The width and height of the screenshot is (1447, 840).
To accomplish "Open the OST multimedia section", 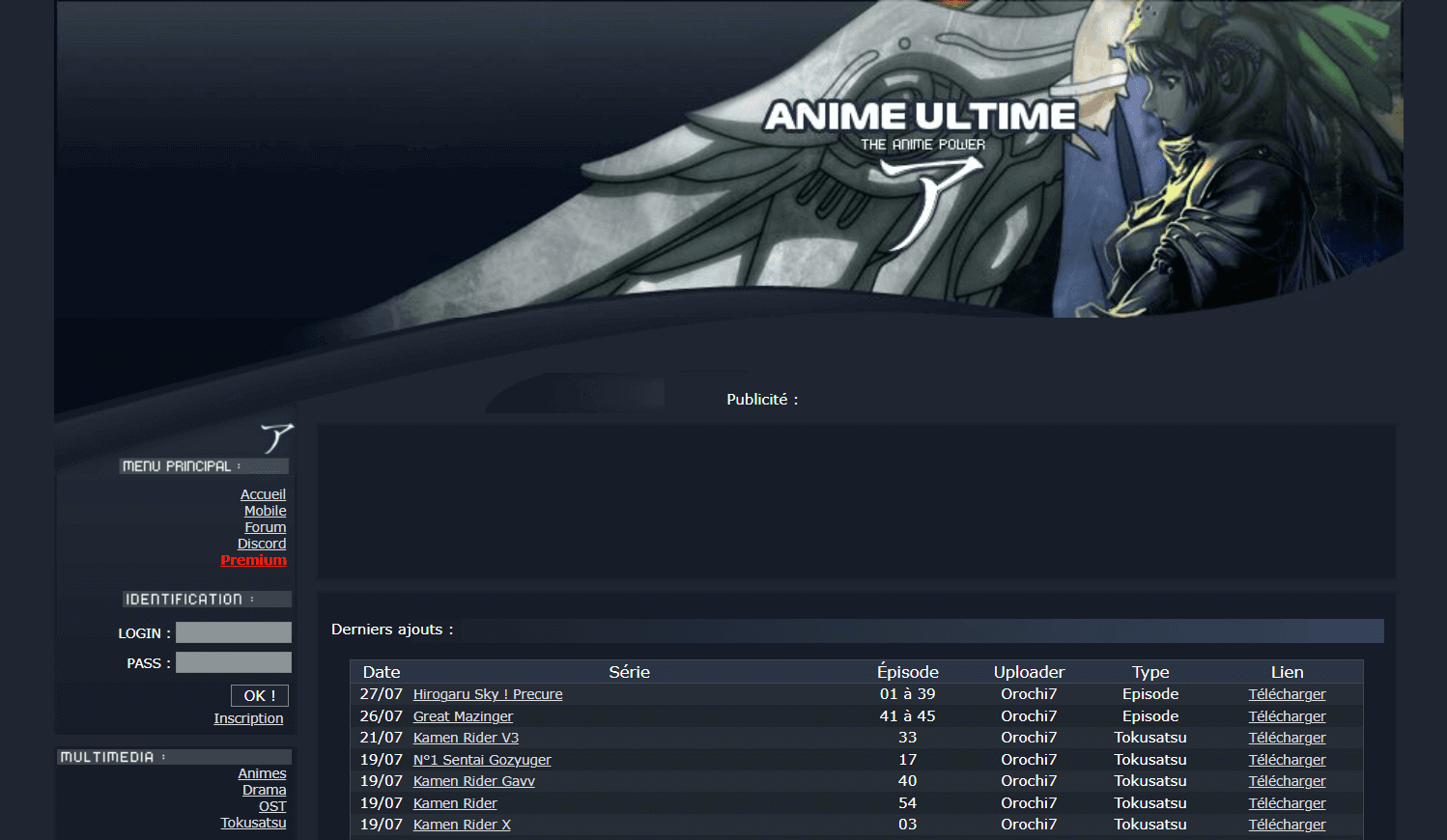I will pos(272,806).
